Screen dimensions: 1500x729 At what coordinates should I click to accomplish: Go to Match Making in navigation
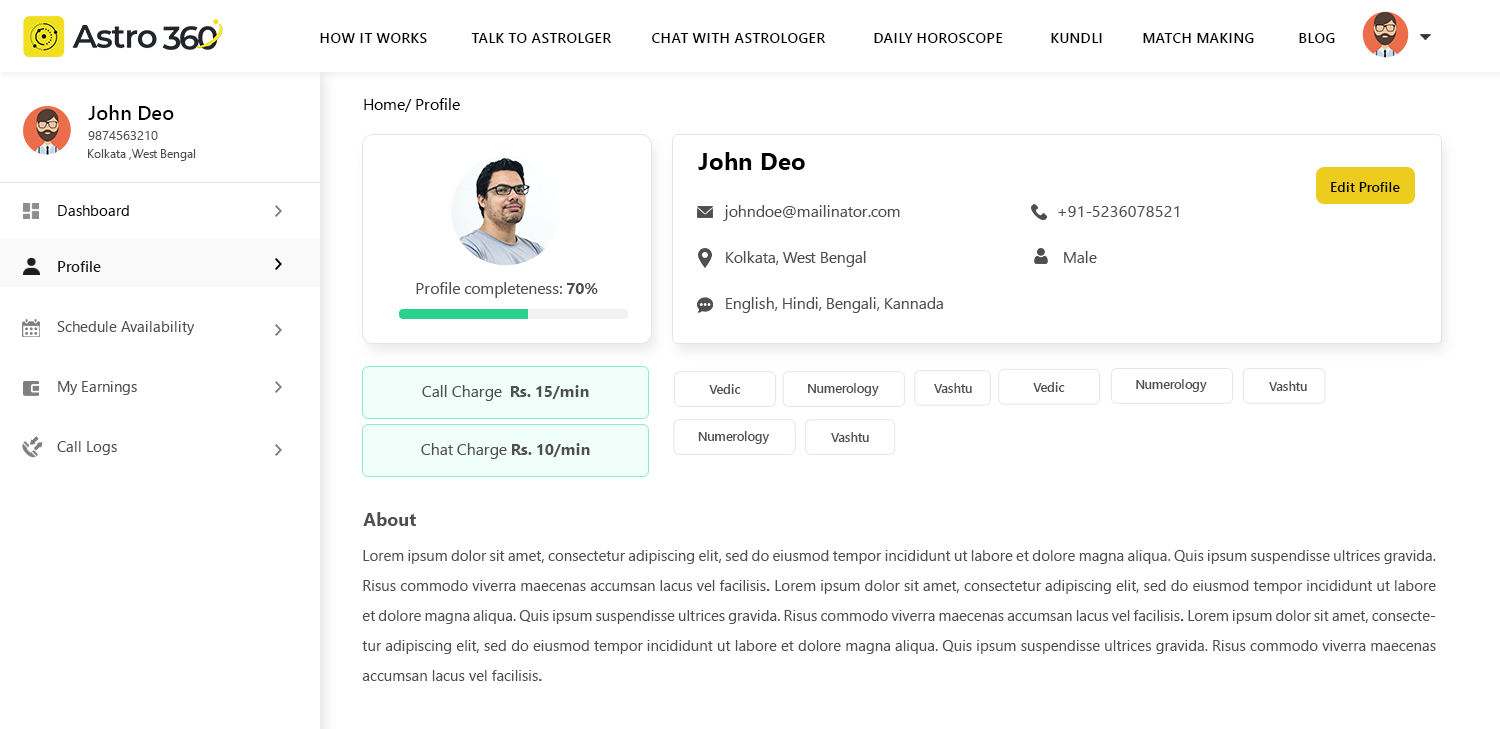[x=1197, y=38]
